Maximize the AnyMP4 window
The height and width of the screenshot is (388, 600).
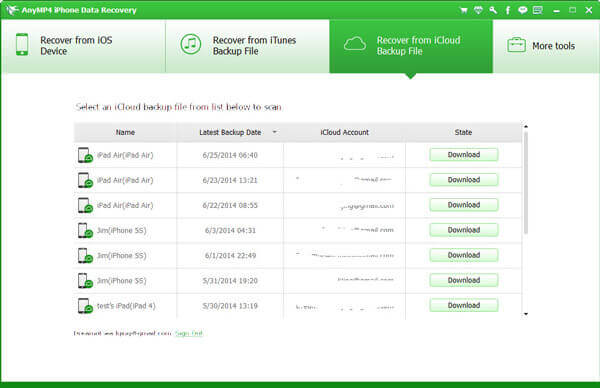(572, 10)
